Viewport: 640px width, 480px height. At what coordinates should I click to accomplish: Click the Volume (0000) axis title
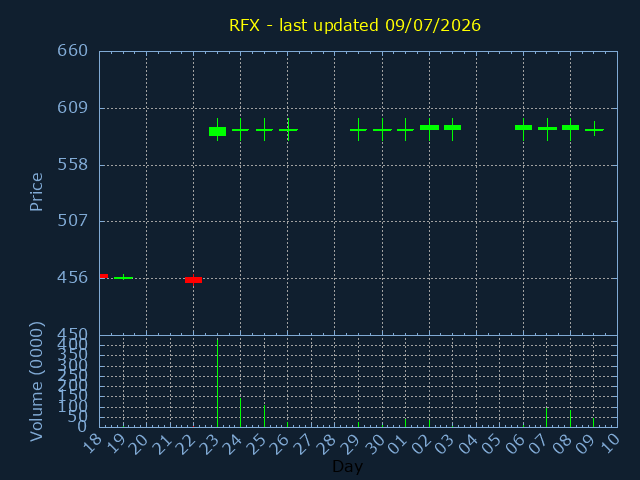click(36, 381)
